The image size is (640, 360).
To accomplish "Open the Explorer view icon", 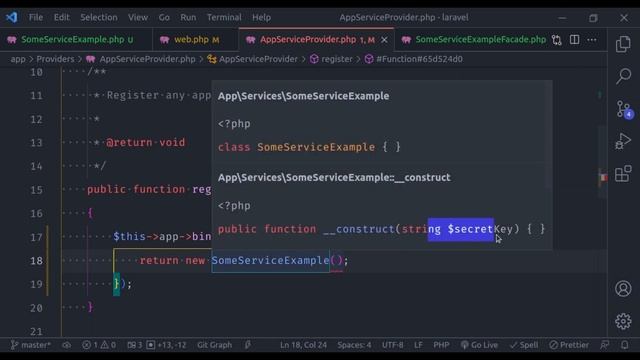I will [623, 44].
